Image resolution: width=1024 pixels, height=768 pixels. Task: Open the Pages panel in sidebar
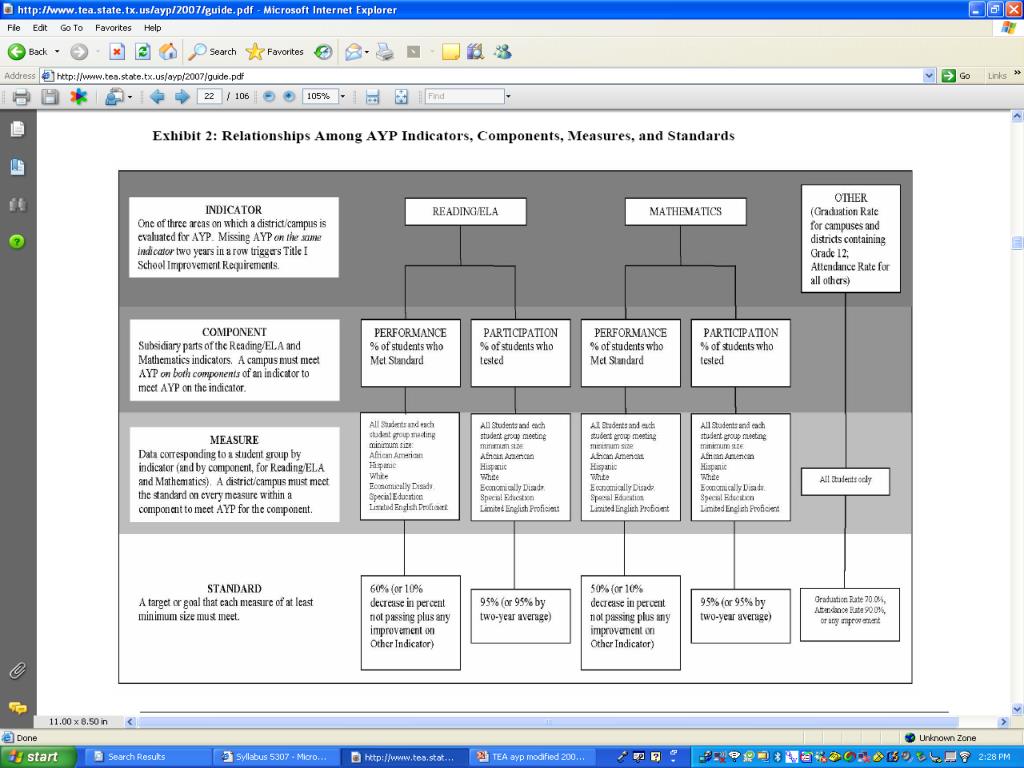coord(18,129)
